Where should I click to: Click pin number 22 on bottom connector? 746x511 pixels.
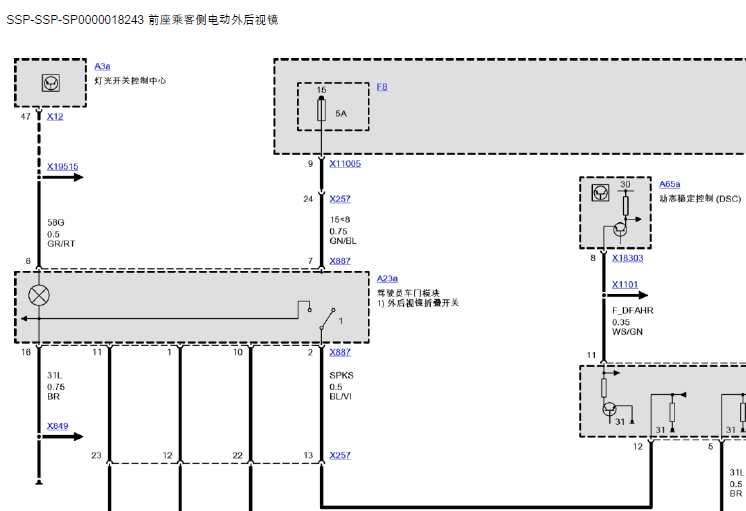238,455
